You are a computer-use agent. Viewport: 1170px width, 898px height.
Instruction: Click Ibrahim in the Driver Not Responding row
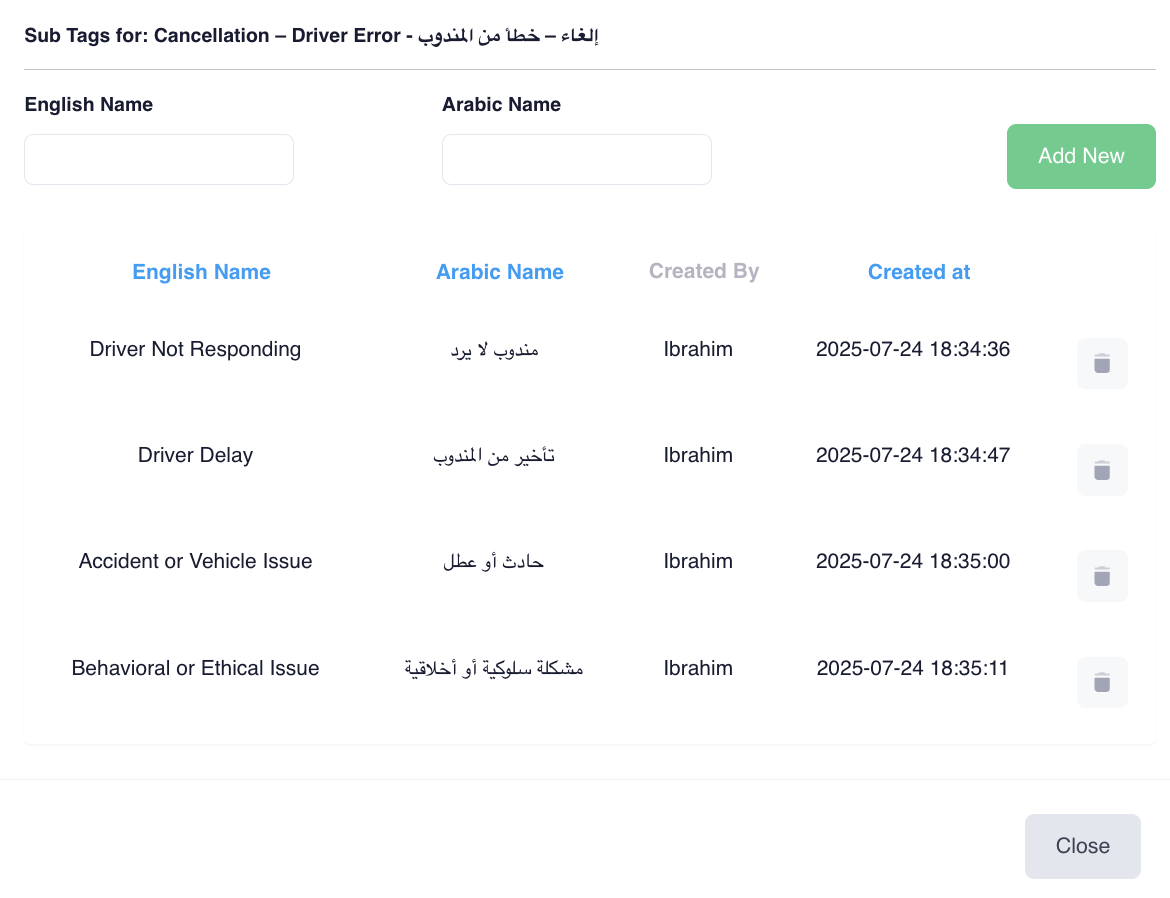(698, 349)
